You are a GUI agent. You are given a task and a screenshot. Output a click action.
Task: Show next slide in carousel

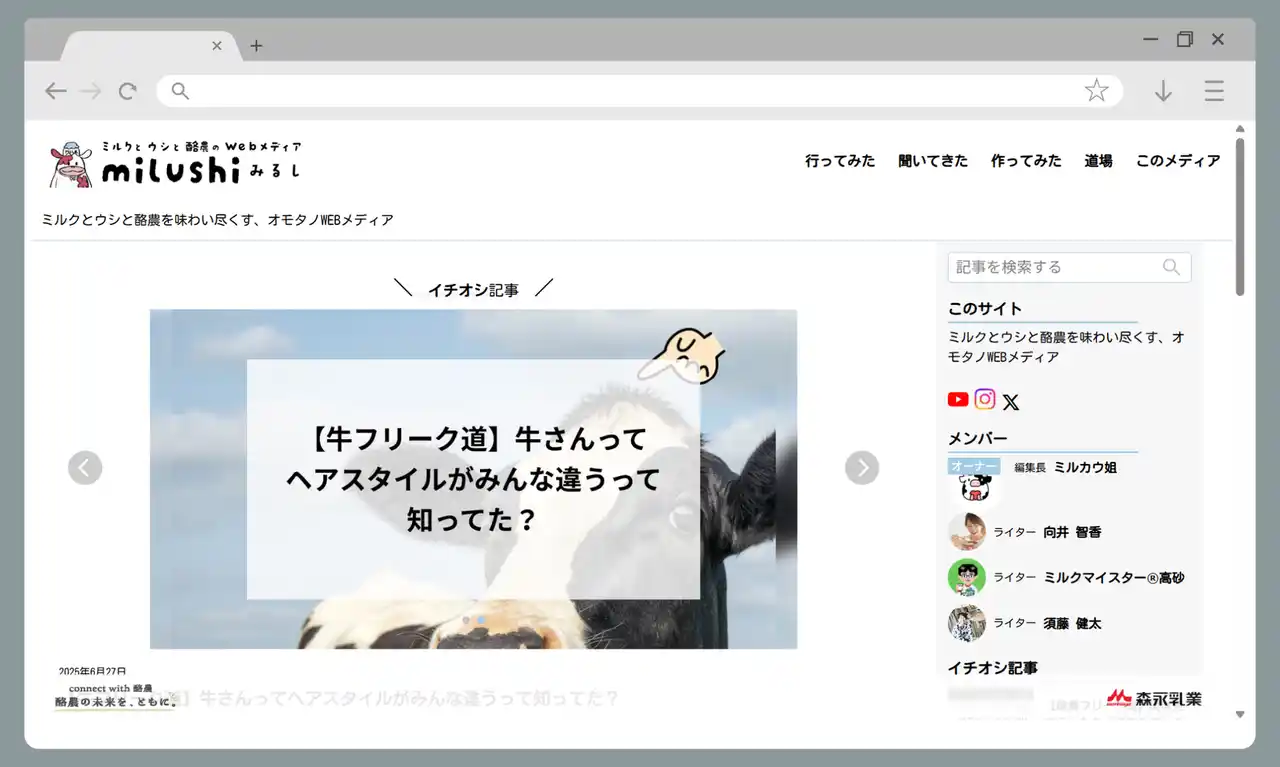tap(862, 467)
